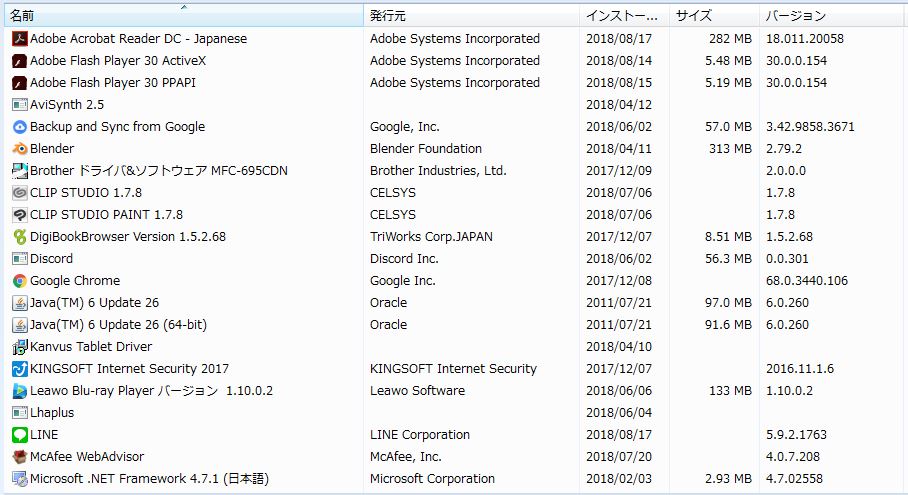
Task: Click the Blender program icon
Action: (19, 149)
